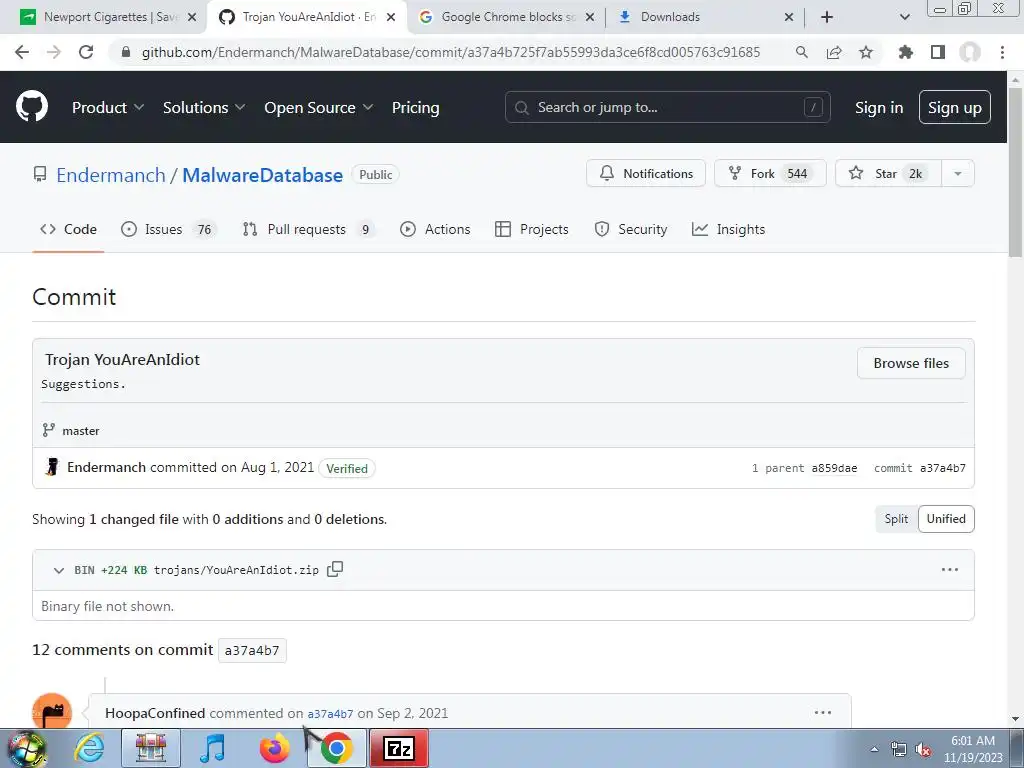
Task: Reload the page with refresh icon
Action: point(86,52)
